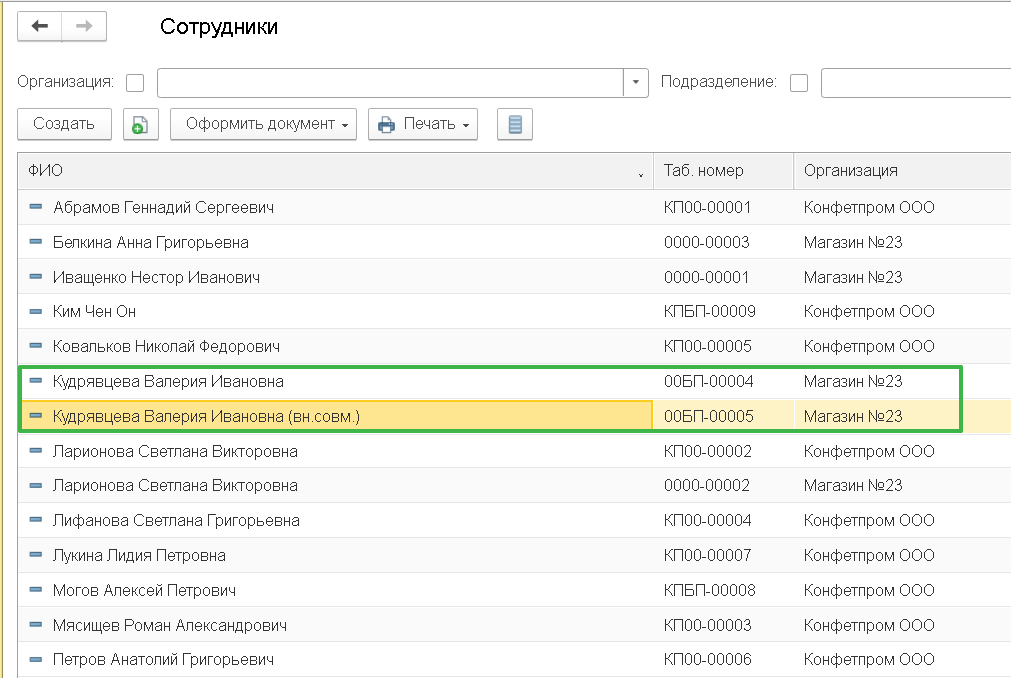This screenshot has width=1011, height=678.
Task: Enable the Подразделение filter checkbox
Action: [x=799, y=82]
